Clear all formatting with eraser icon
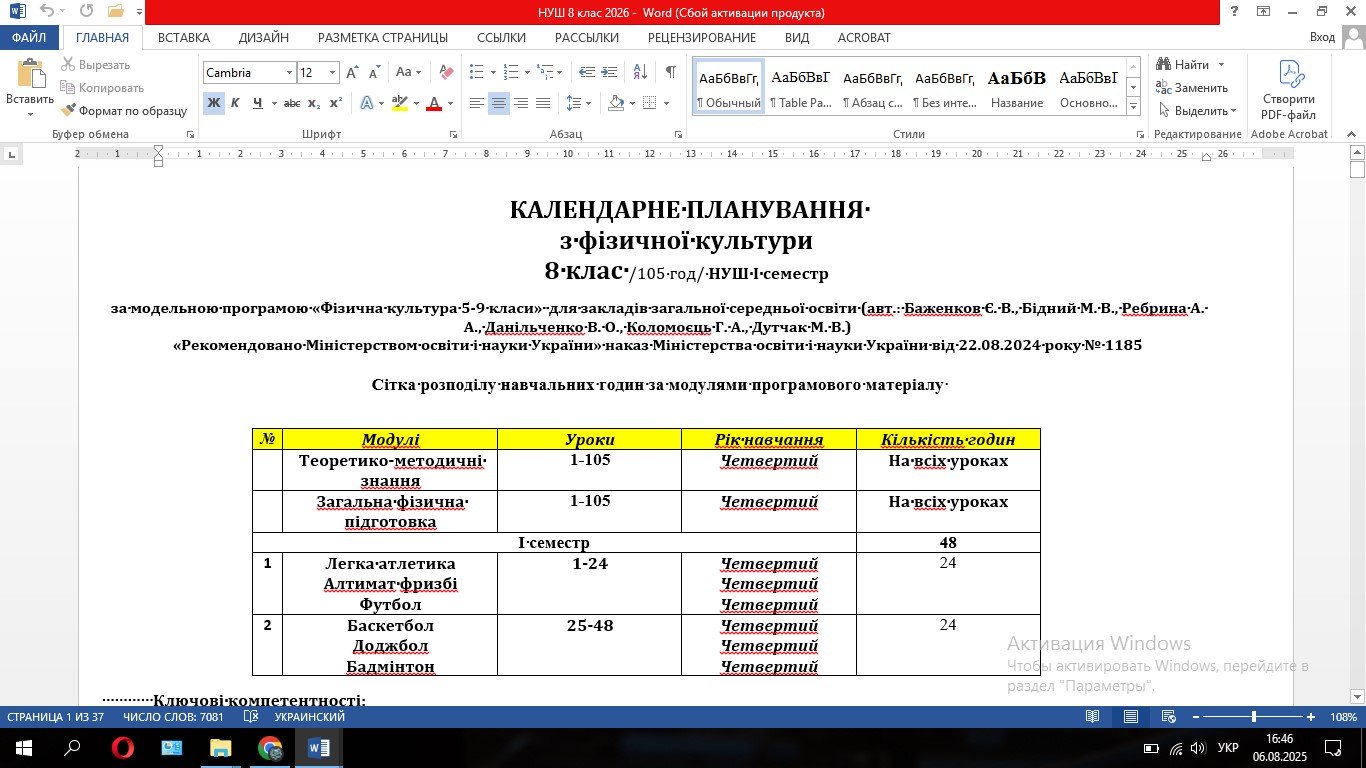The image size is (1366, 768). [x=446, y=72]
